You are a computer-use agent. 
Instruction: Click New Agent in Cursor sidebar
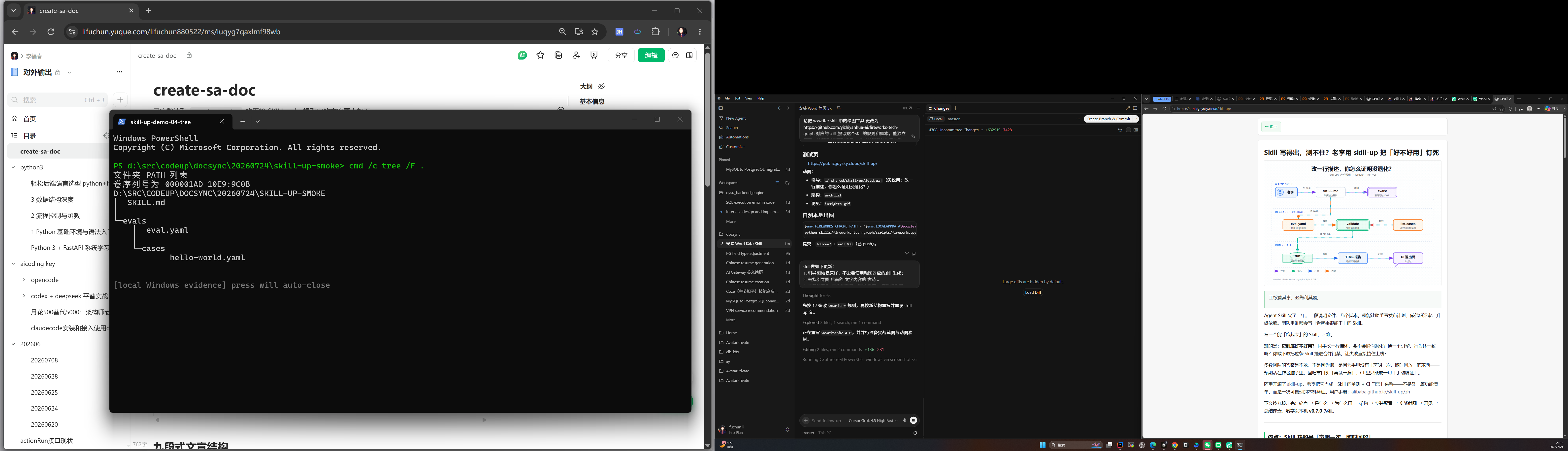click(x=735, y=118)
